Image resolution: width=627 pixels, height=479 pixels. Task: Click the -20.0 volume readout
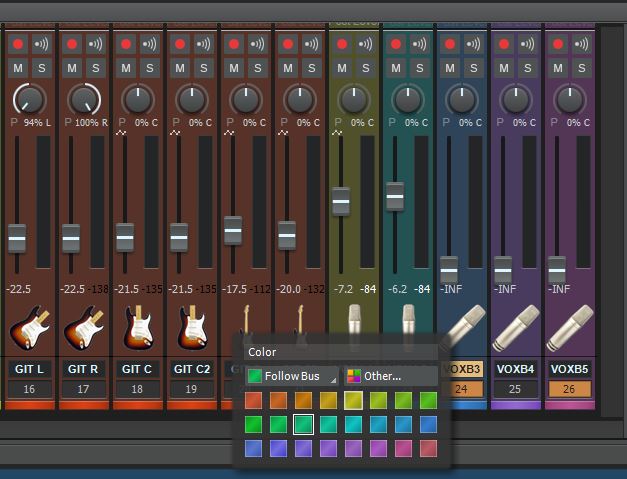pyautogui.click(x=290, y=289)
